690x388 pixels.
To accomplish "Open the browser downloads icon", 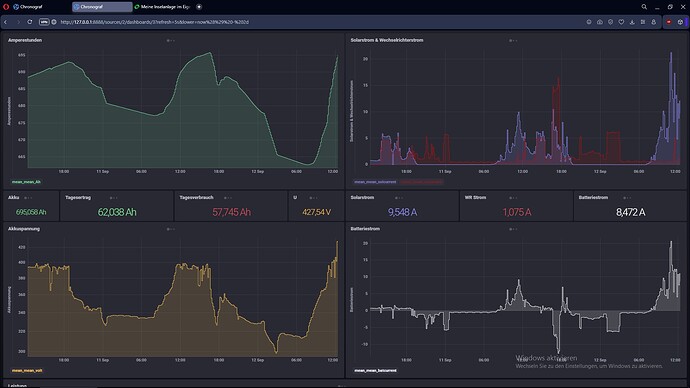I will [x=632, y=22].
